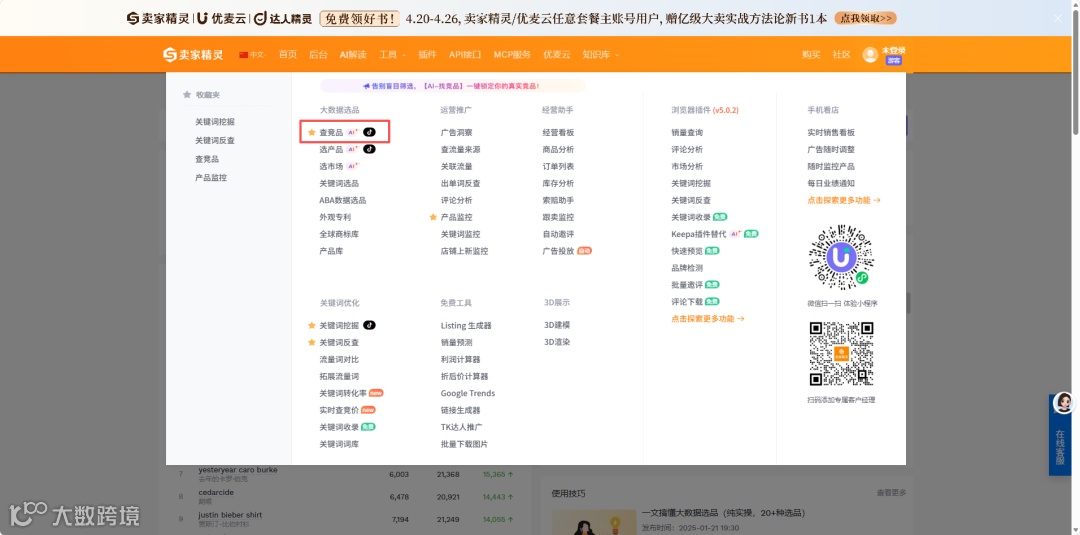Click 查看更多 beside 使用技巧
1080x535 pixels.
coord(891,493)
